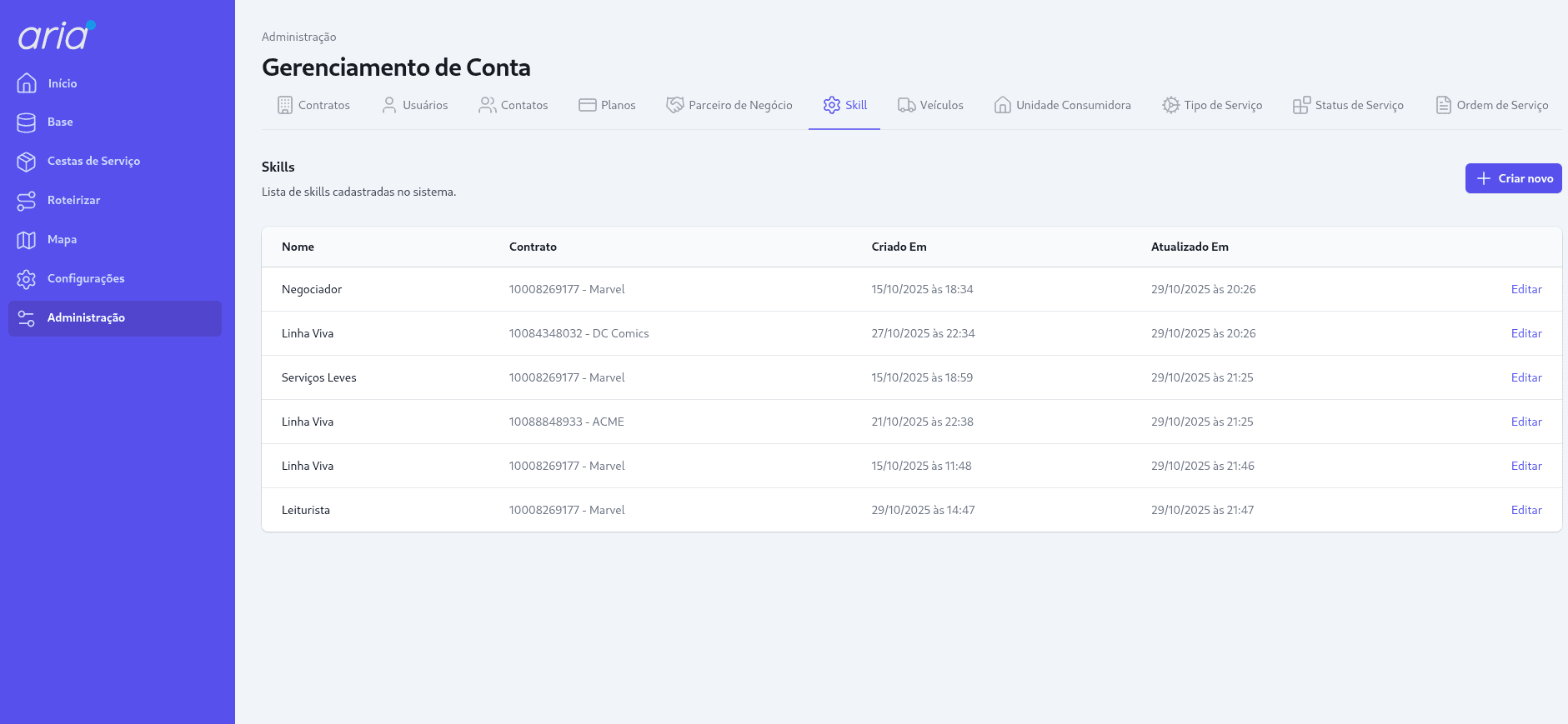Screen dimensions: 1568x724
Task: Open Base via its database icon
Action: (x=27, y=122)
